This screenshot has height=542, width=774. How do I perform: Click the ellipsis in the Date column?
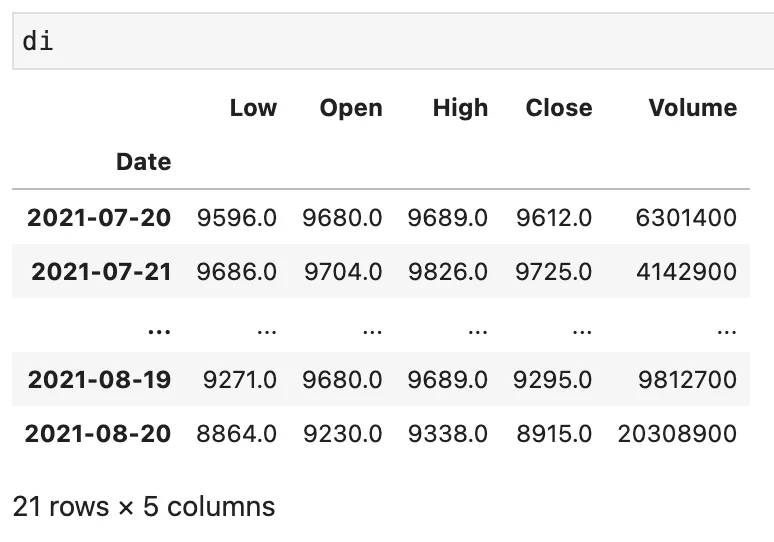pyautogui.click(x=158, y=326)
